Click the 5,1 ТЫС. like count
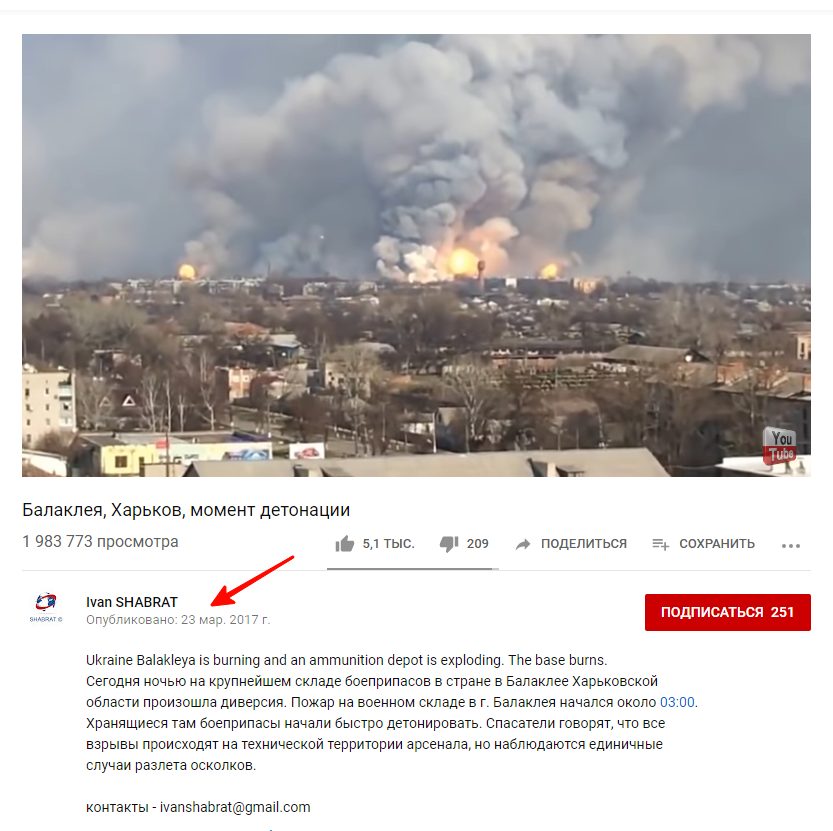833x831 pixels. [388, 544]
